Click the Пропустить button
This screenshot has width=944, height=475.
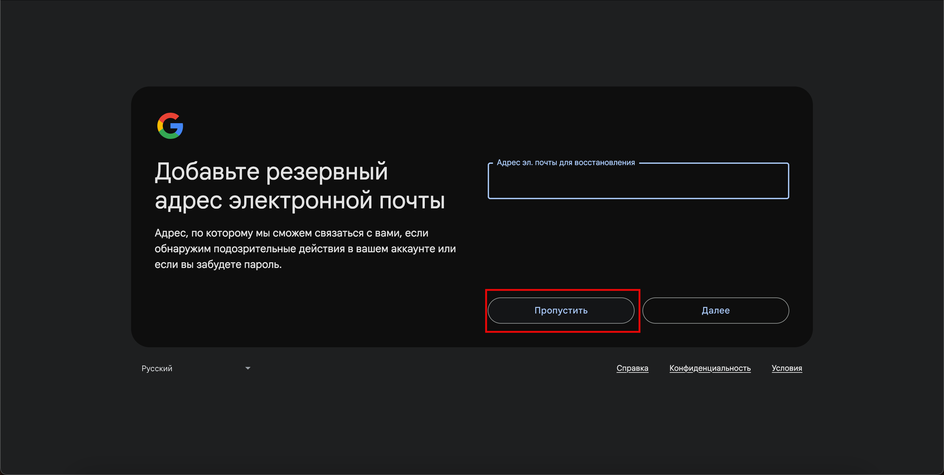click(561, 311)
